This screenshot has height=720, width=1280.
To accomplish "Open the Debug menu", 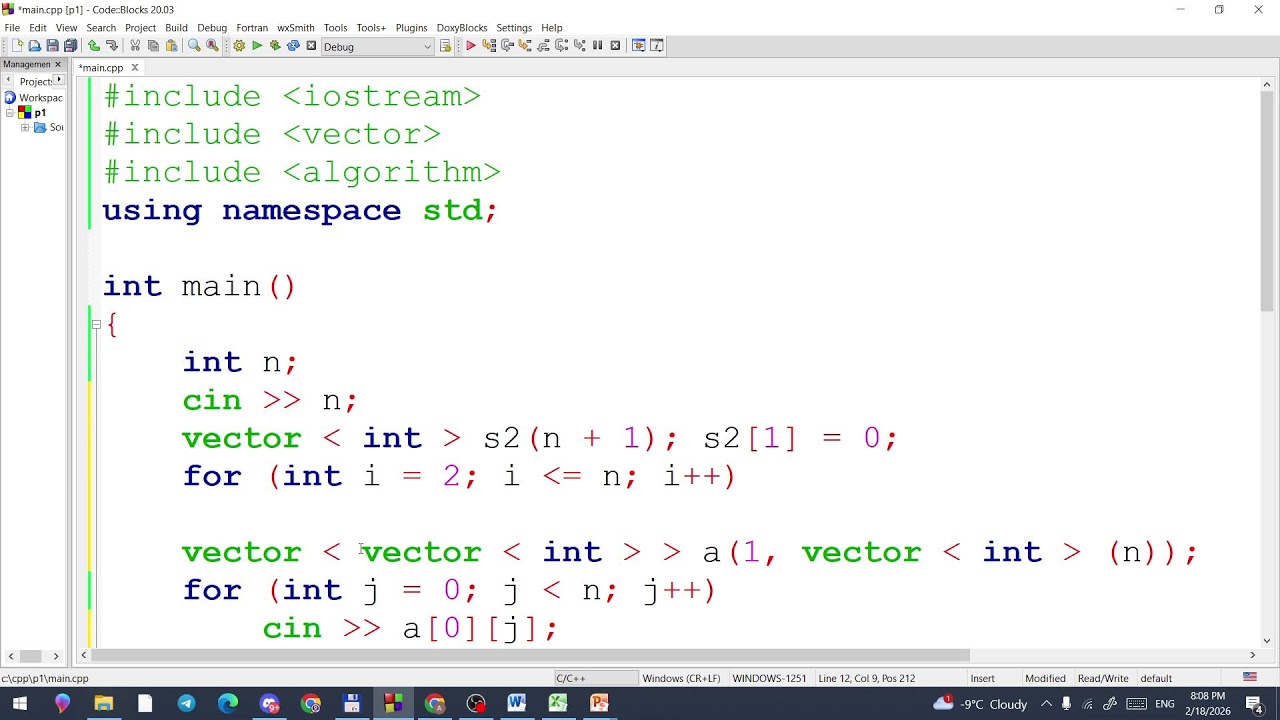I will [x=212, y=27].
